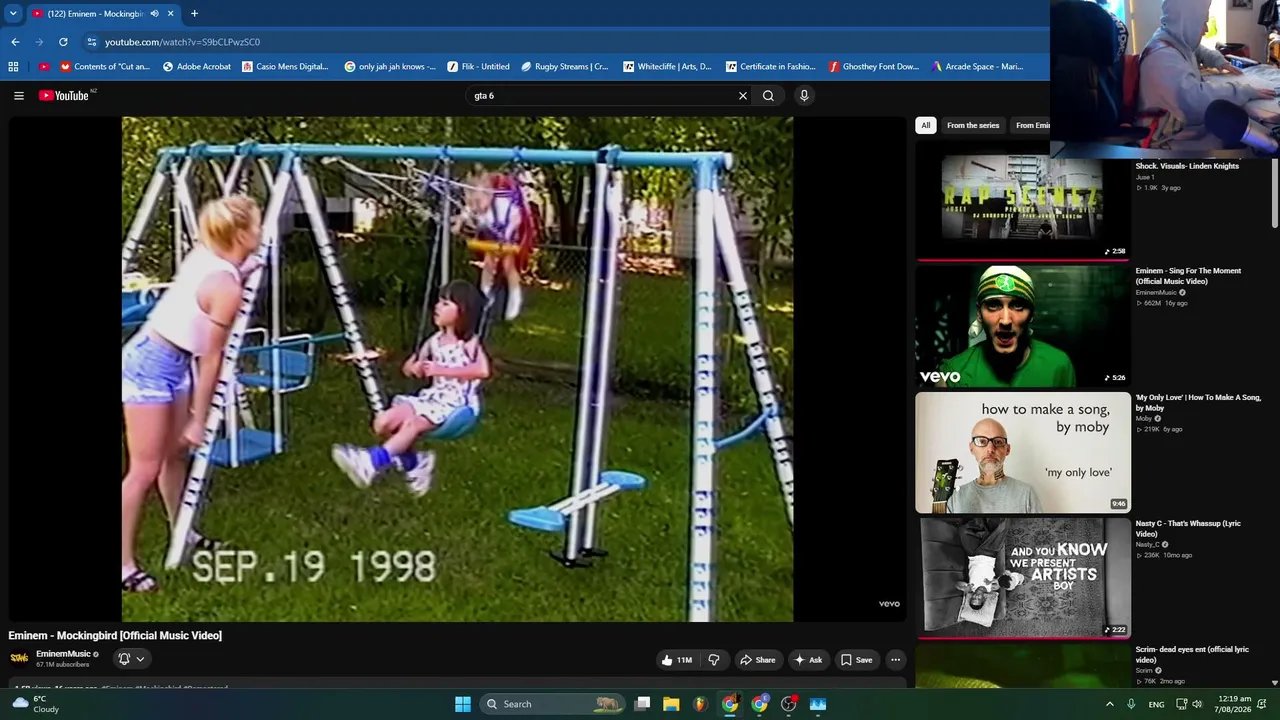This screenshot has width=1280, height=720.
Task: Open a new browser tab
Action: coord(194,14)
